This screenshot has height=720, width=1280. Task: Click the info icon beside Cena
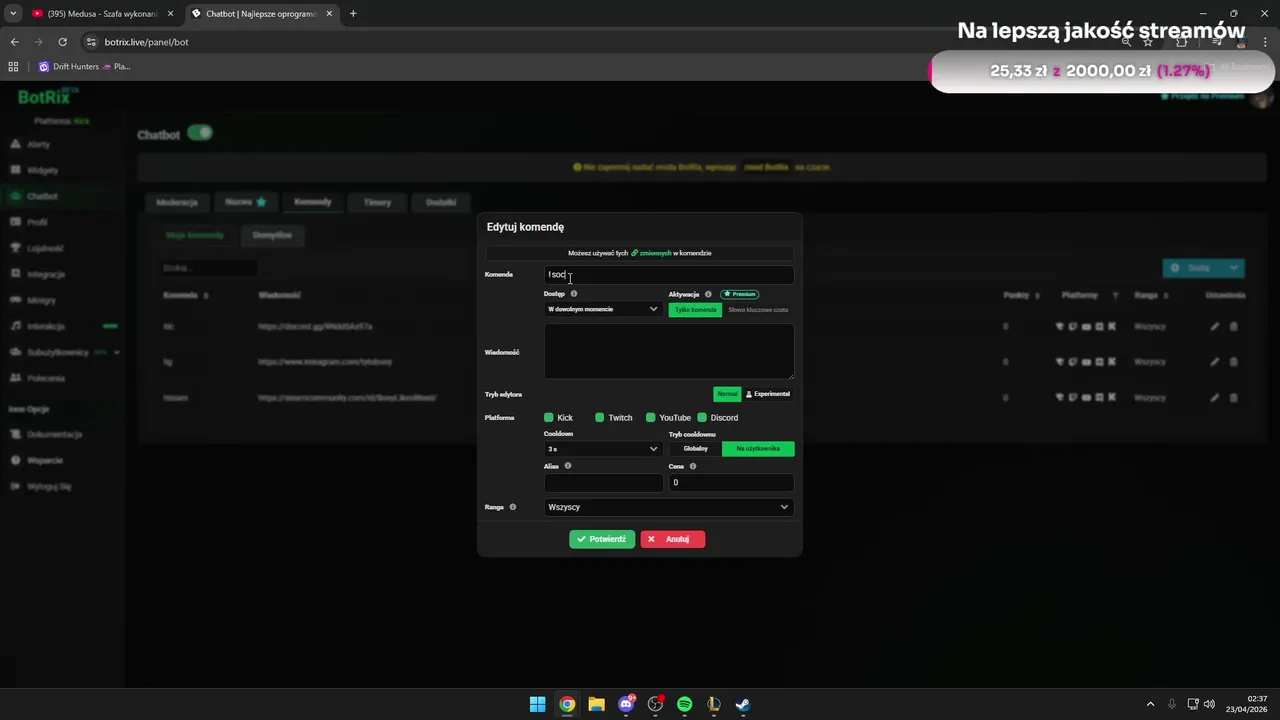coord(693,466)
